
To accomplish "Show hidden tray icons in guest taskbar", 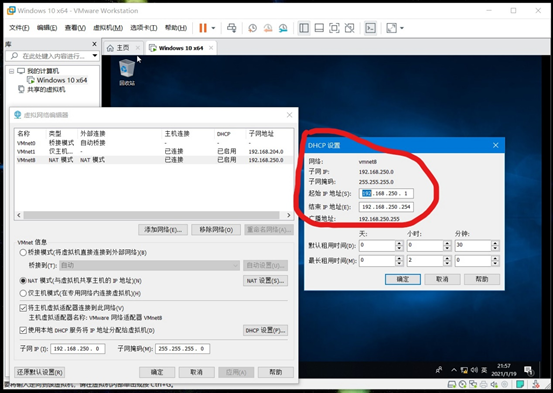I will [454, 370].
